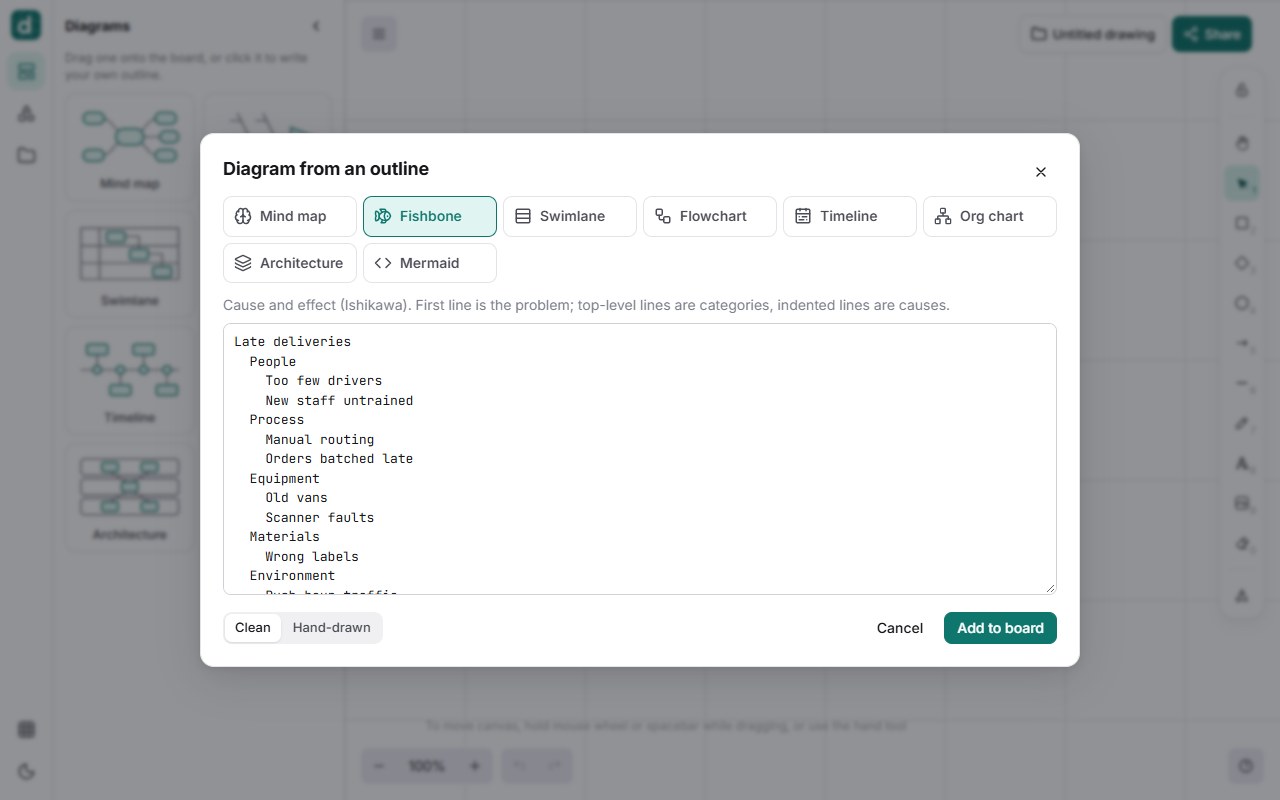Select the Hand pan tool
The width and height of the screenshot is (1280, 800).
(1242, 143)
